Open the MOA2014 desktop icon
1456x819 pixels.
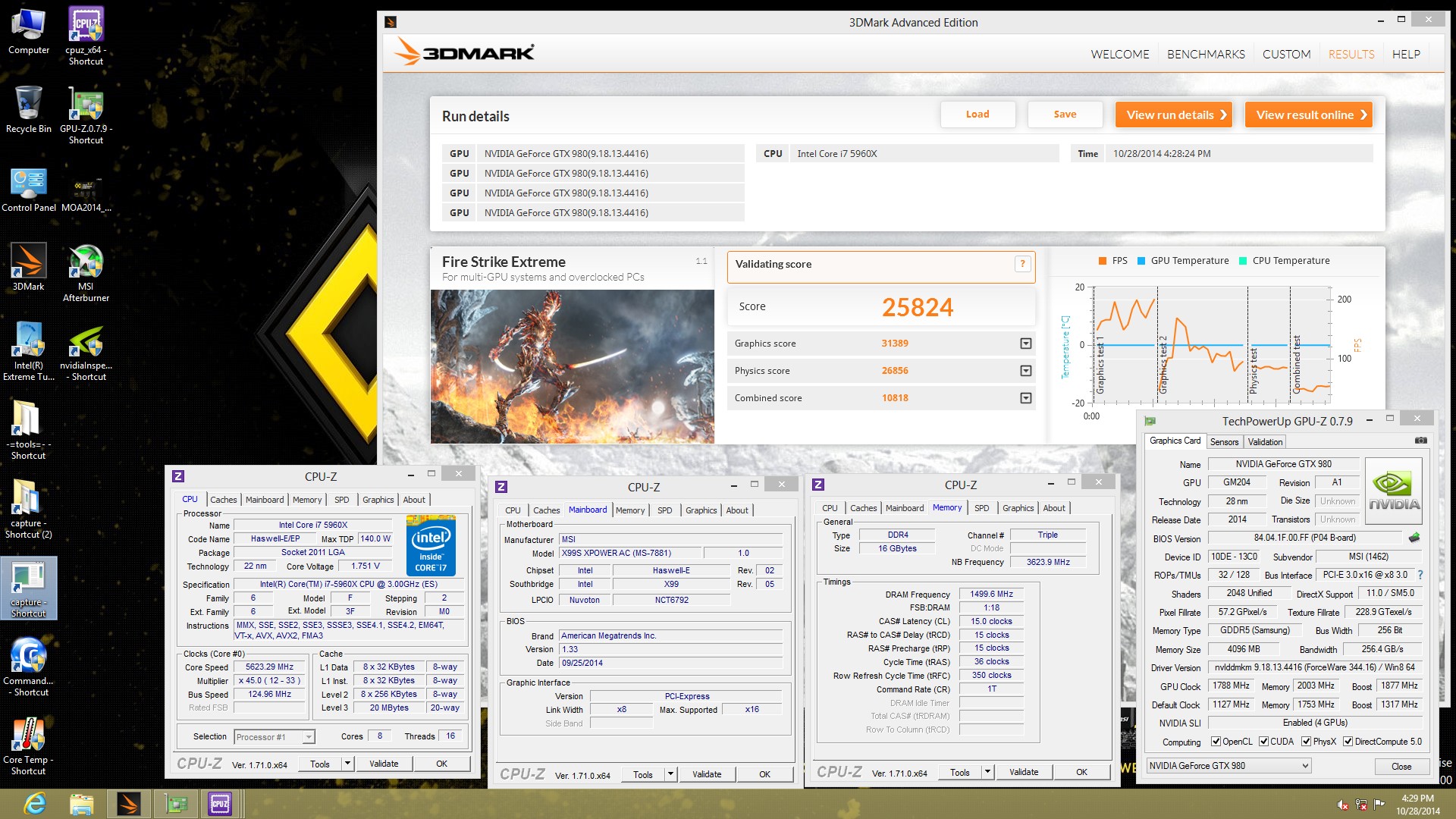[86, 193]
